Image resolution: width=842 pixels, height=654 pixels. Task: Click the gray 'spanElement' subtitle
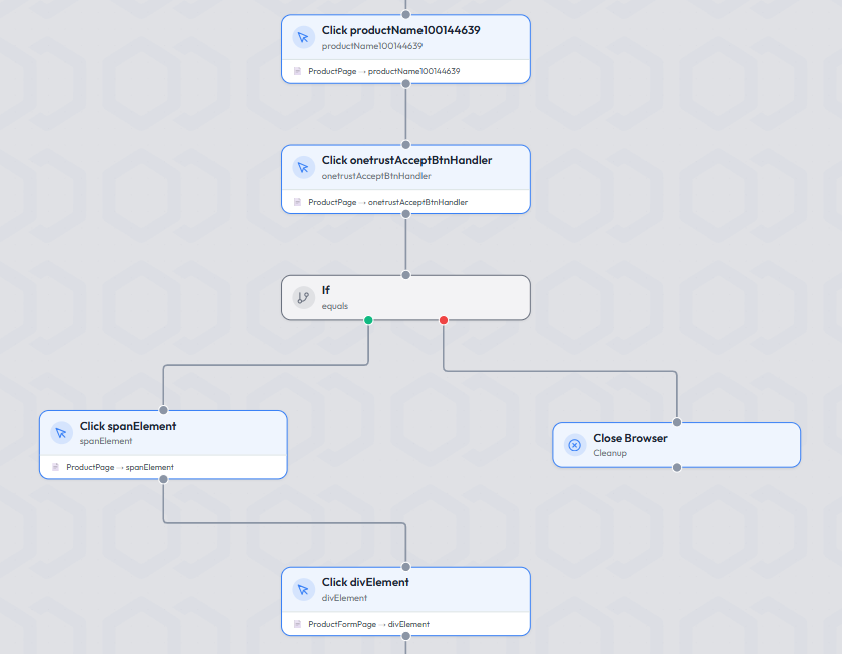point(106,441)
